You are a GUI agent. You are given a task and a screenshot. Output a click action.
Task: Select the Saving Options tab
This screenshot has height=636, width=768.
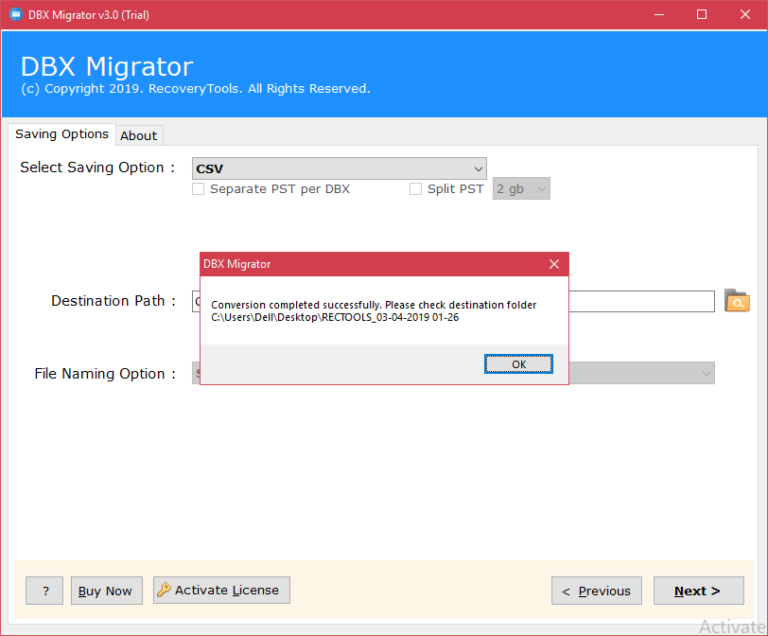click(x=62, y=134)
